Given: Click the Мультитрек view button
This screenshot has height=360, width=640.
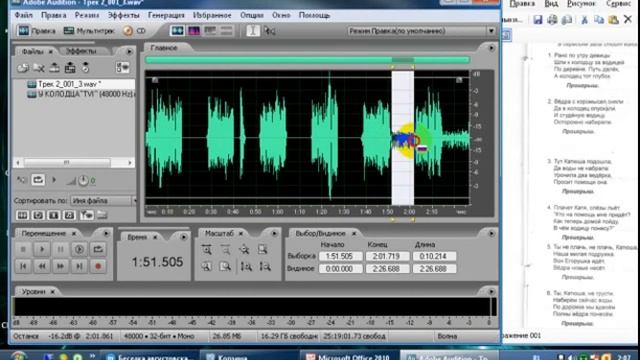Looking at the screenshot, I should [x=89, y=31].
